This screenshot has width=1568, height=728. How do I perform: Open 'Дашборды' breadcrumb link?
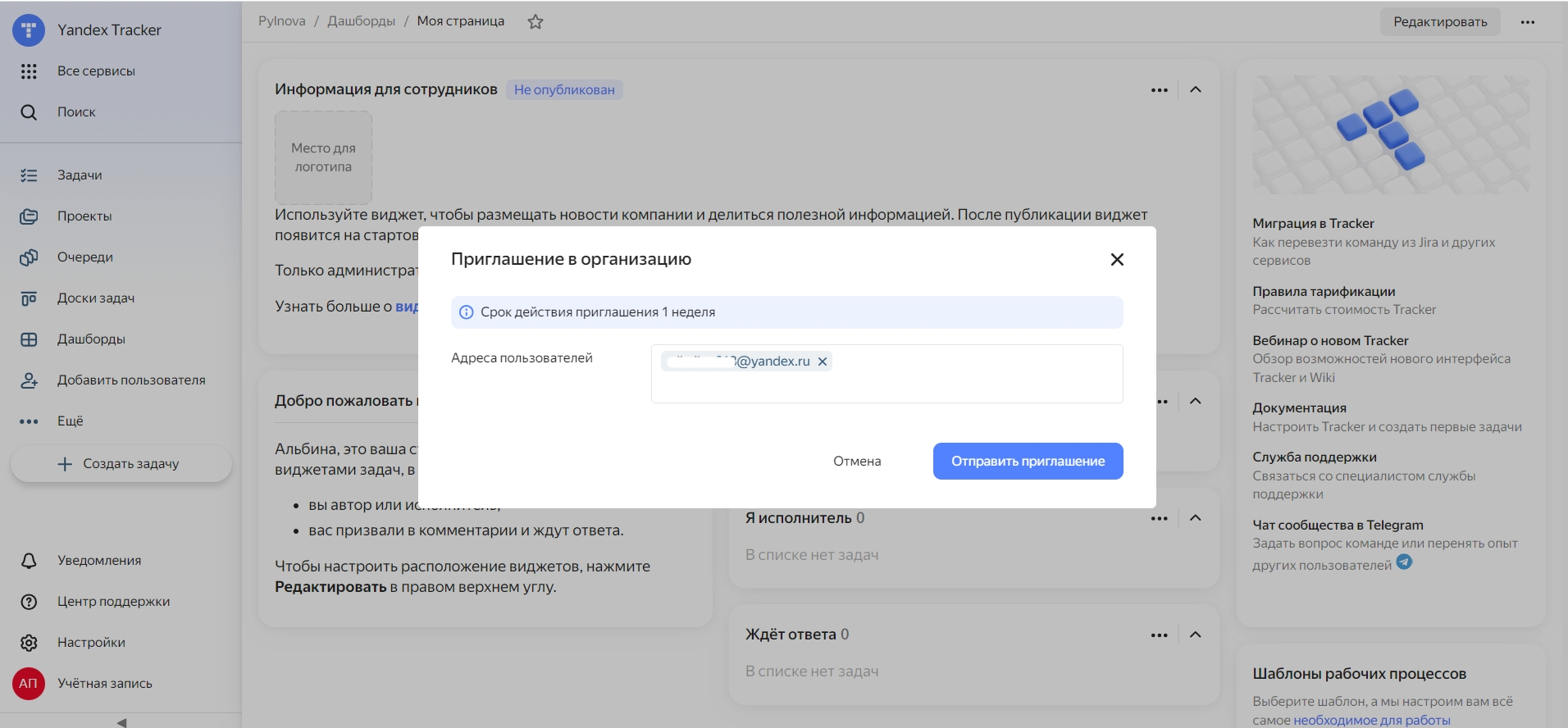click(361, 21)
